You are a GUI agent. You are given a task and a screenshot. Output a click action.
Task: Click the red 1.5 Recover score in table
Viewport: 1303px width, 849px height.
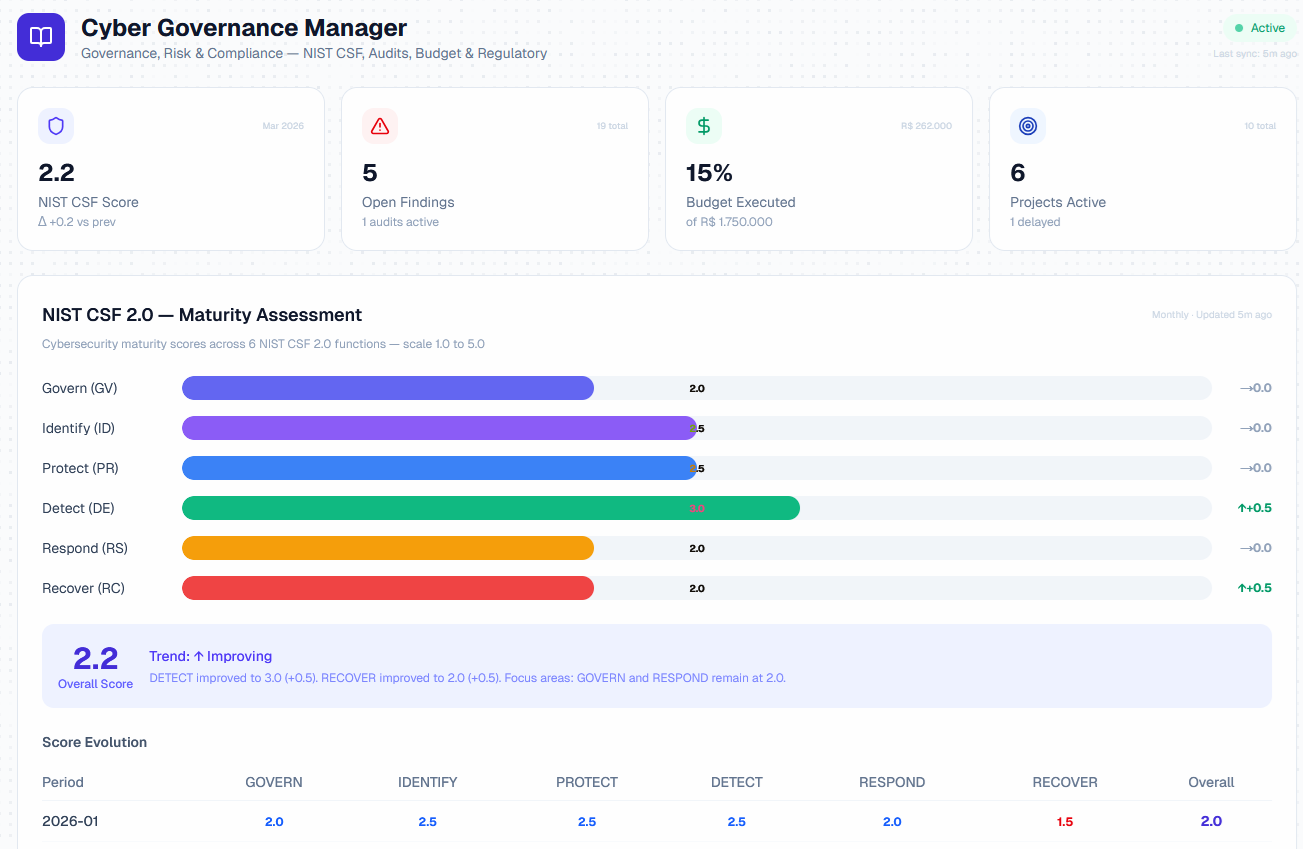1065,821
